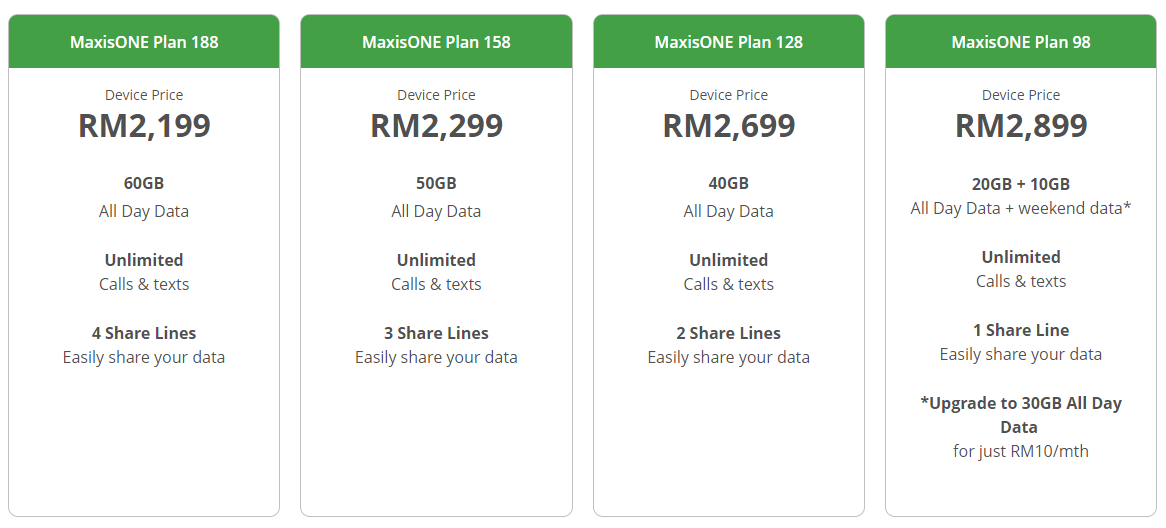This screenshot has height=528, width=1166.
Task: Select the RM2,299 device price
Action: tap(436, 126)
